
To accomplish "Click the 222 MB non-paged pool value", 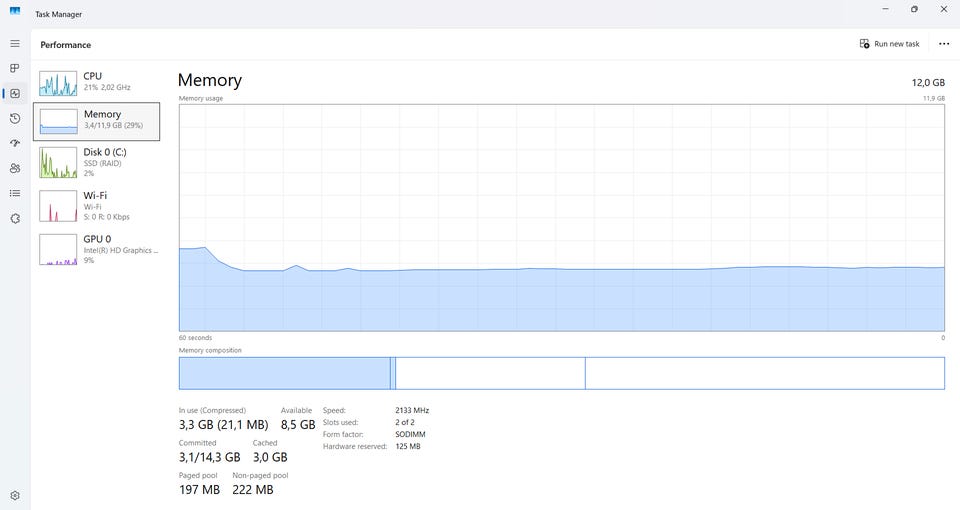I will pyautogui.click(x=253, y=490).
